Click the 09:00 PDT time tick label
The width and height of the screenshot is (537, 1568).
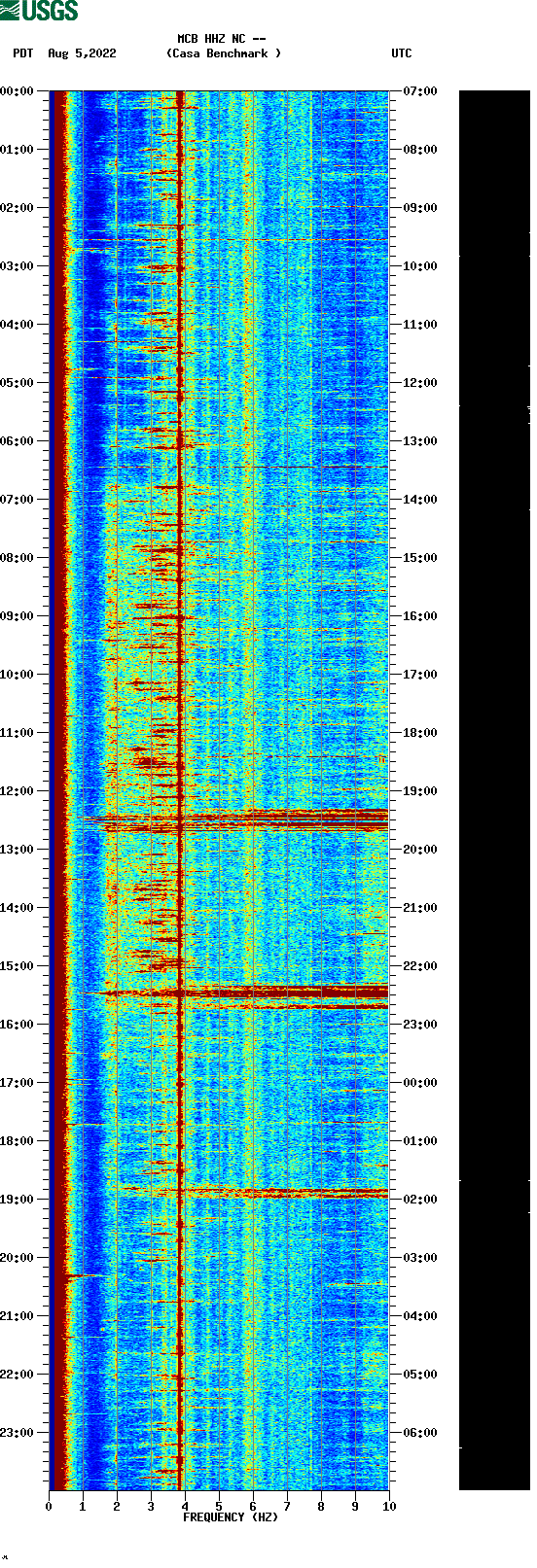click(x=18, y=616)
